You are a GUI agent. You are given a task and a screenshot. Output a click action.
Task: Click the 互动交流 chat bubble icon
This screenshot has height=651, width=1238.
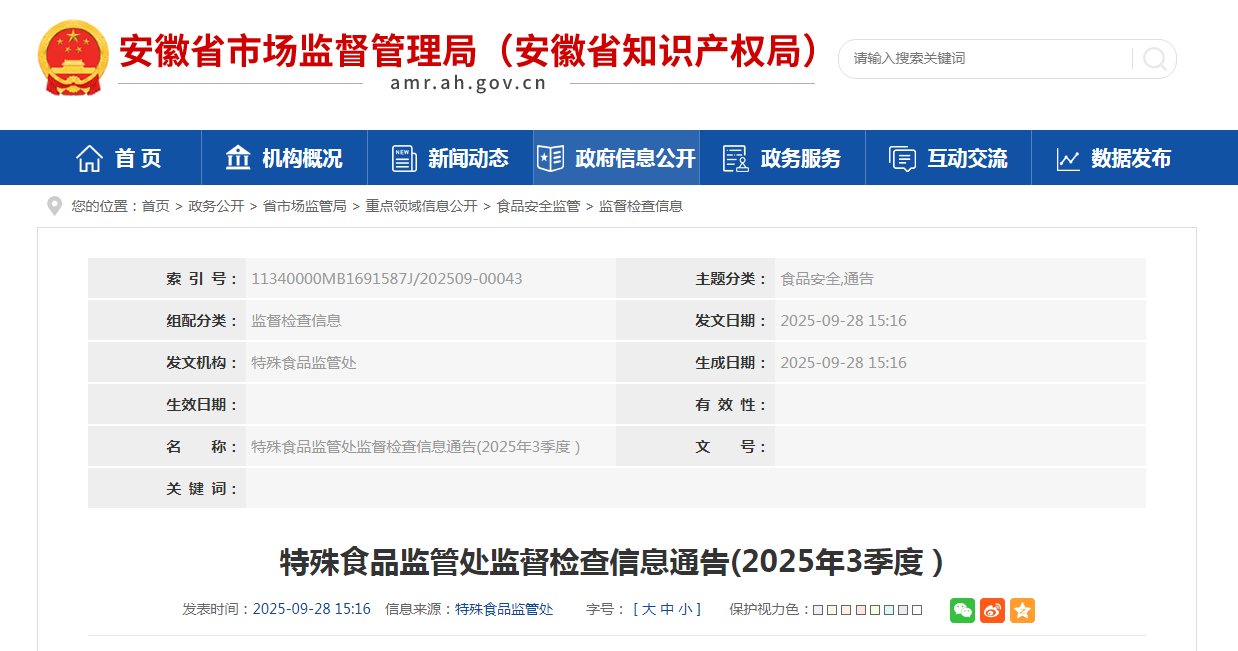click(x=902, y=158)
